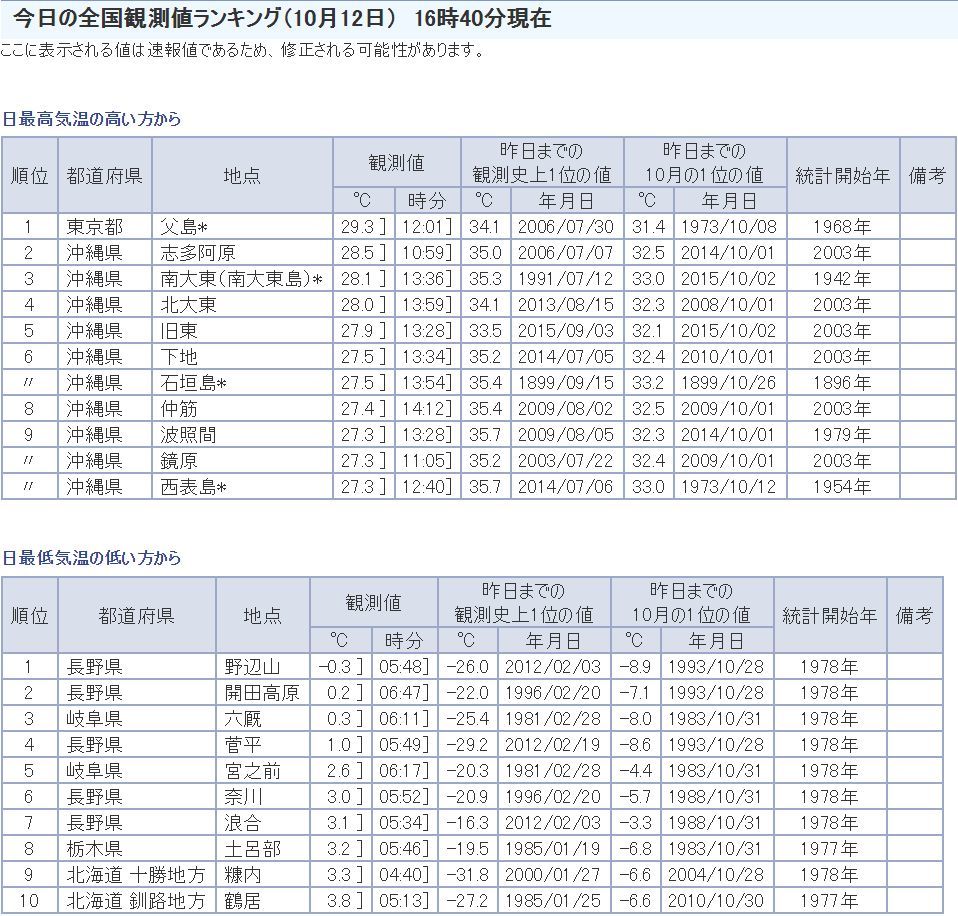Select the 栃木県 prefecture cell

[95, 849]
